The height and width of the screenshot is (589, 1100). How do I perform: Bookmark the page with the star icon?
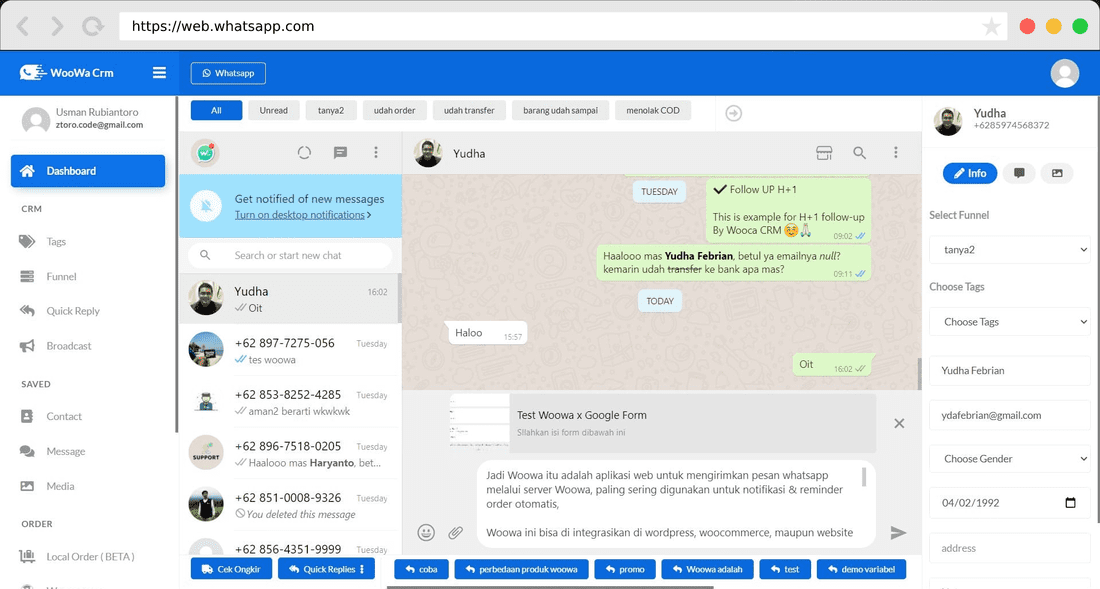pos(991,27)
